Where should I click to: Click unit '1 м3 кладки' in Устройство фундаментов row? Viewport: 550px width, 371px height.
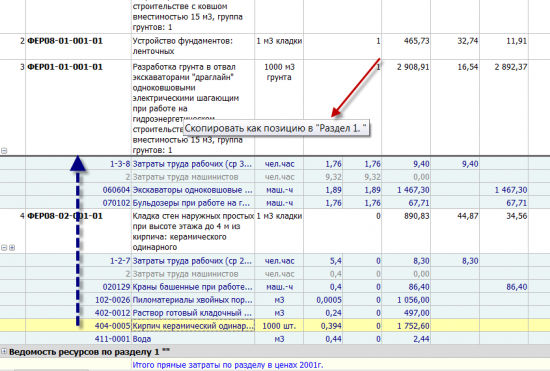[279, 41]
